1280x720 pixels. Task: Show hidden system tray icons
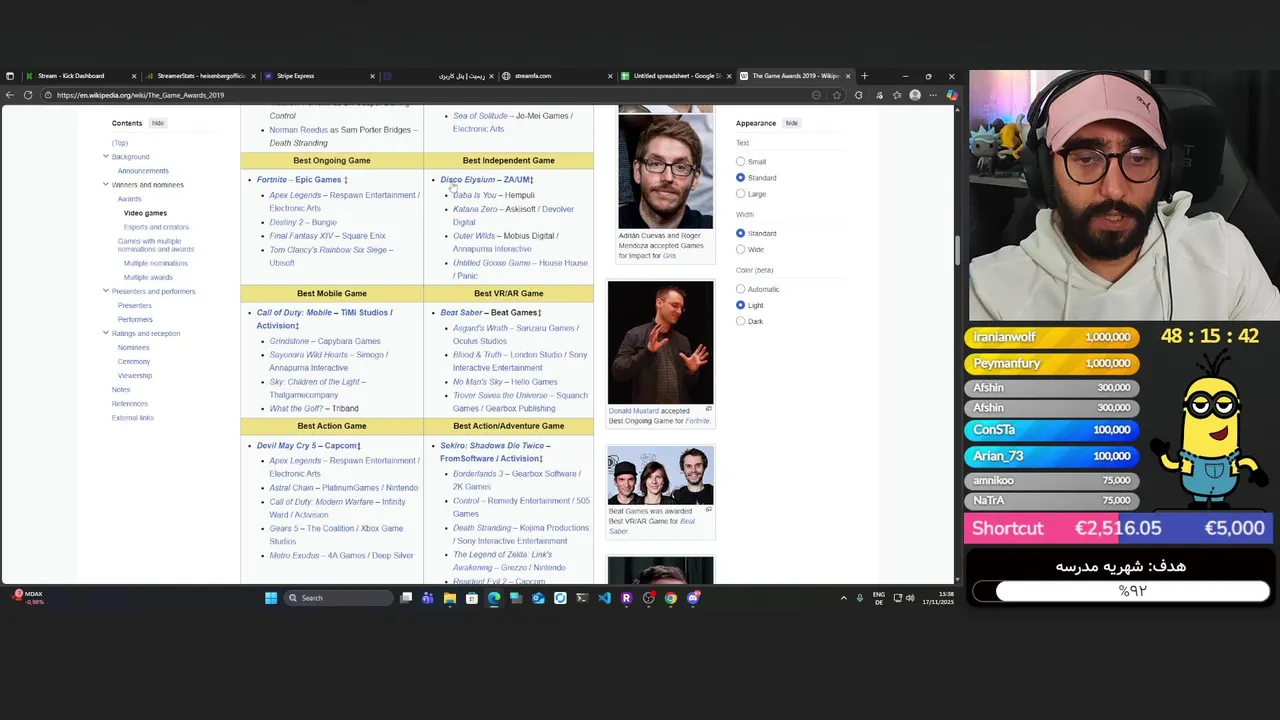[x=843, y=598]
